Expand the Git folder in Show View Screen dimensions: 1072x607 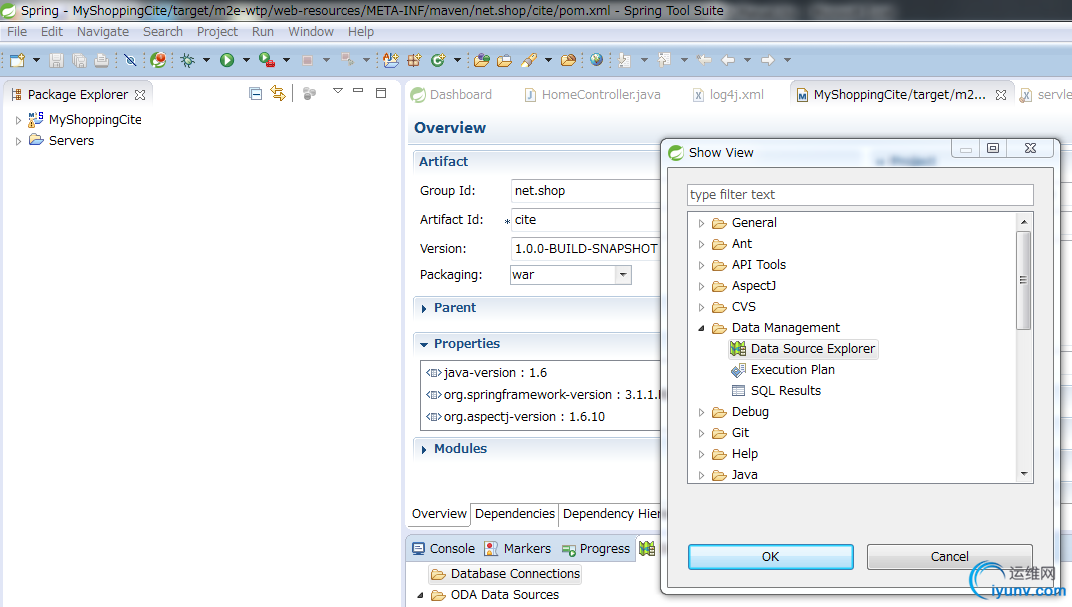point(701,433)
